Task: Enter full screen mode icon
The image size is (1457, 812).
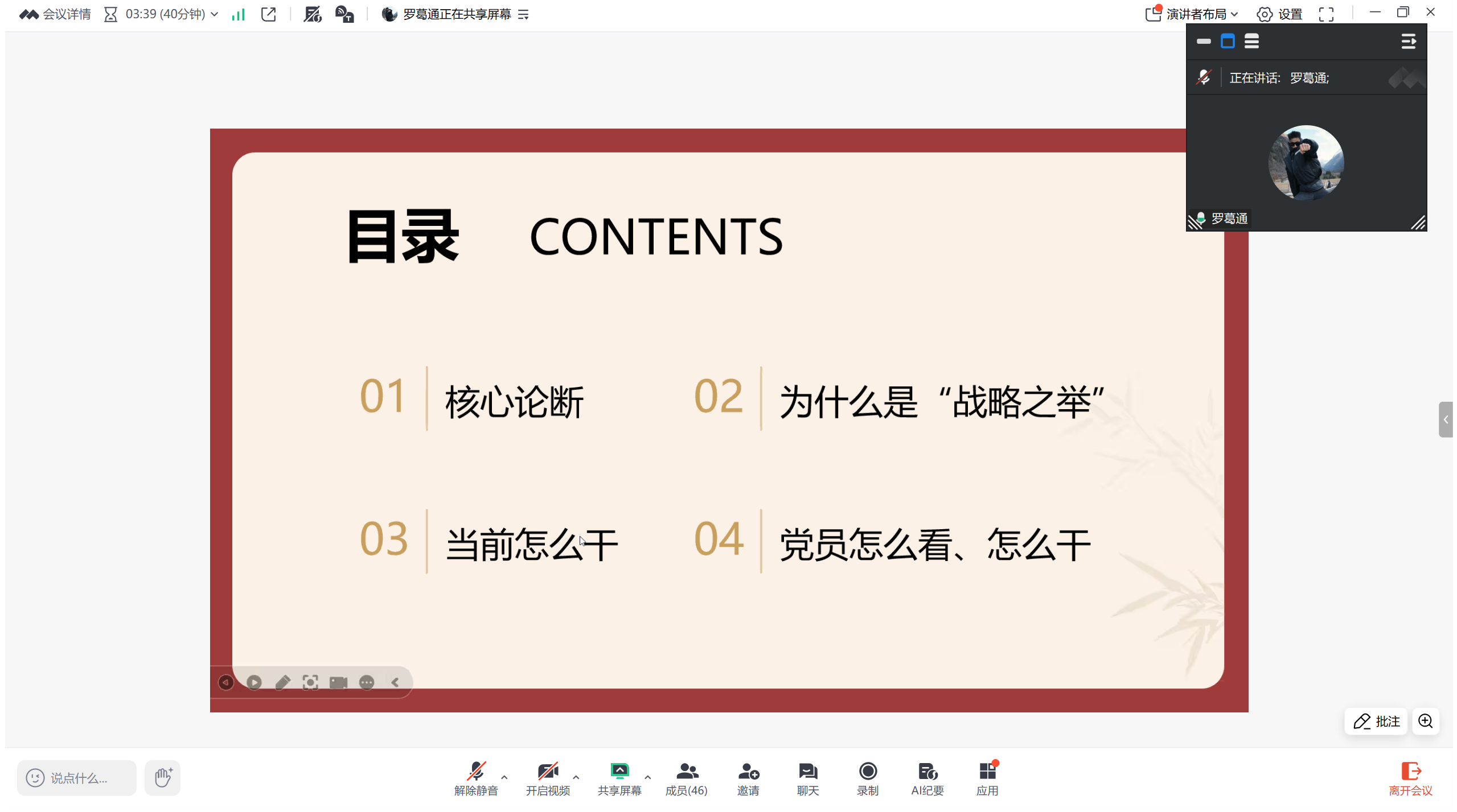Action: coord(1325,14)
